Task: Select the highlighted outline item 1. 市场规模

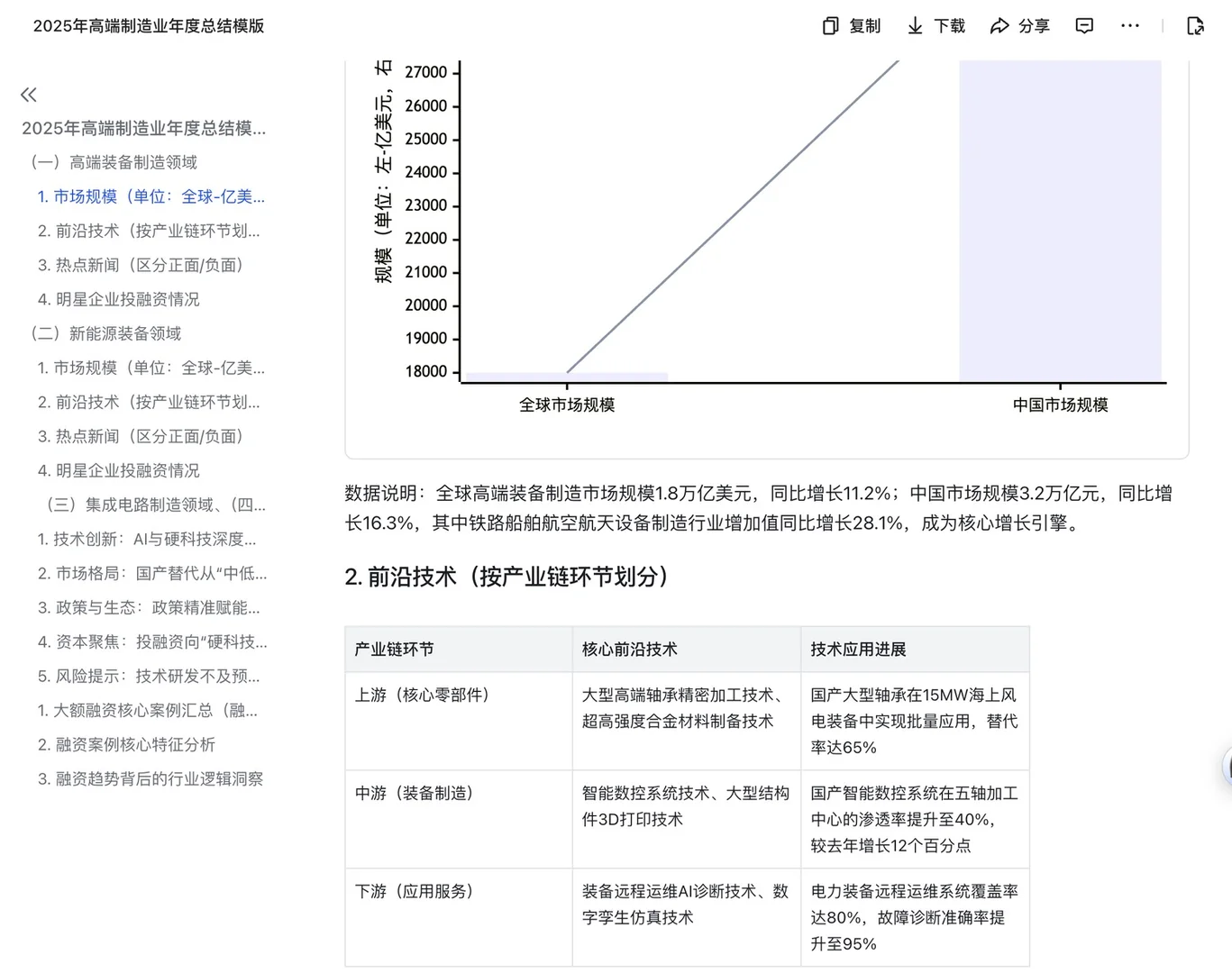Action: [x=151, y=196]
